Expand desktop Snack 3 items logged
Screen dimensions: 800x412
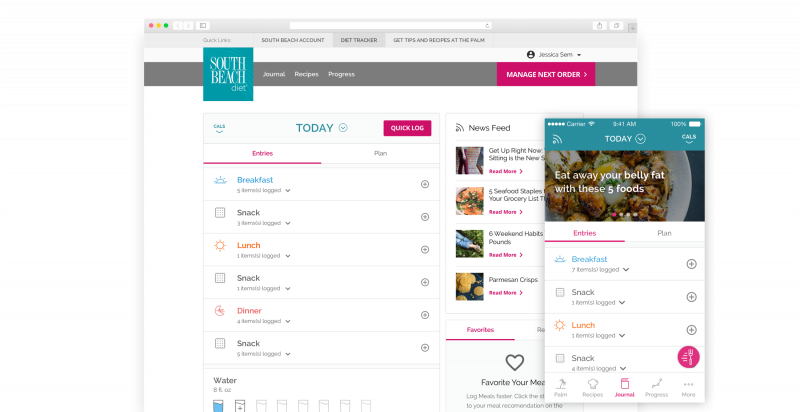coord(288,223)
